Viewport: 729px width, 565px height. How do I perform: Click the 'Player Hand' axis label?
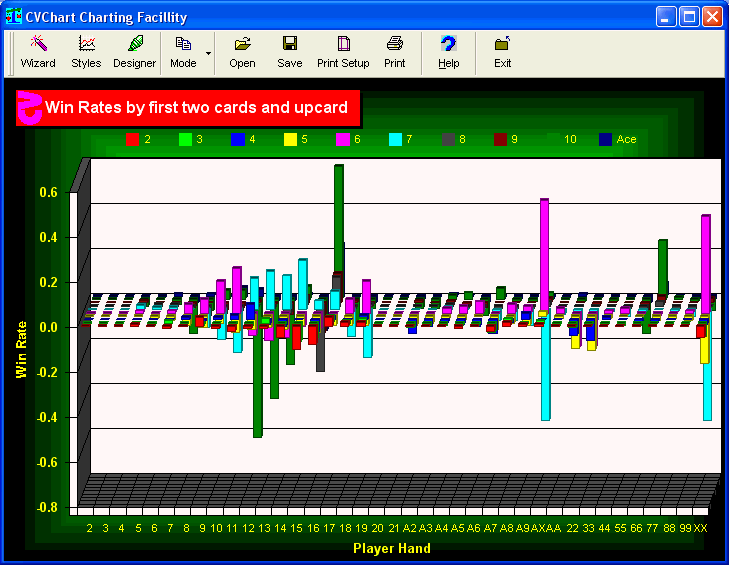coord(391,548)
